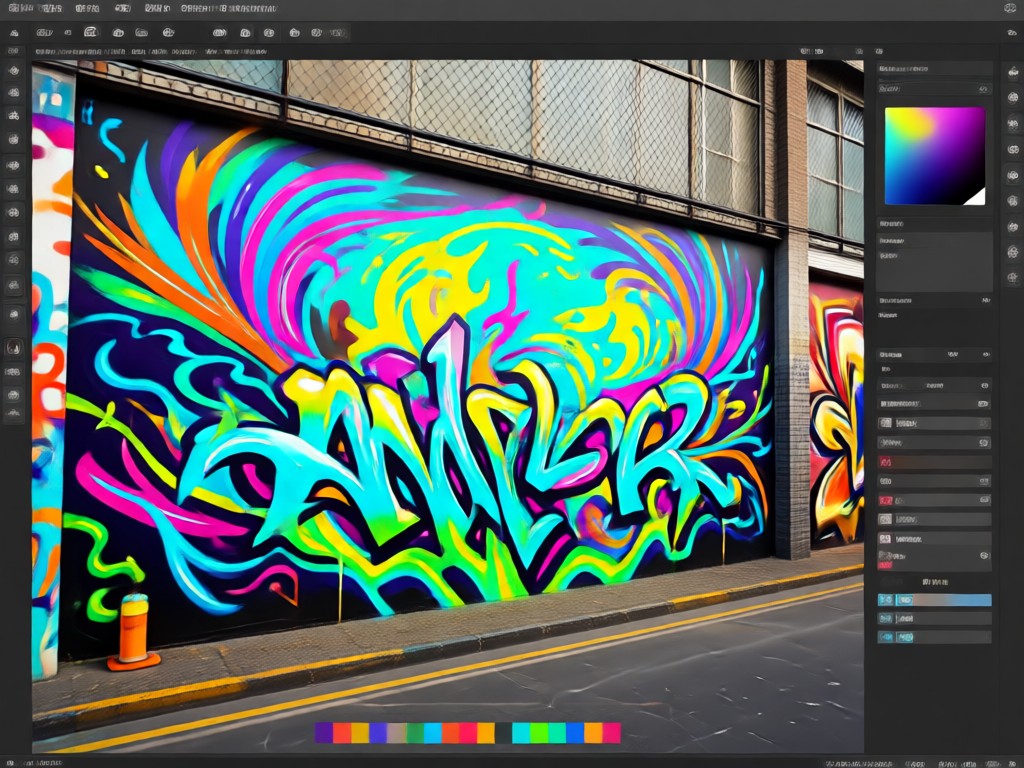Select the highlighted active tool in the left toolbar
The width and height of the screenshot is (1024, 768).
14,348
